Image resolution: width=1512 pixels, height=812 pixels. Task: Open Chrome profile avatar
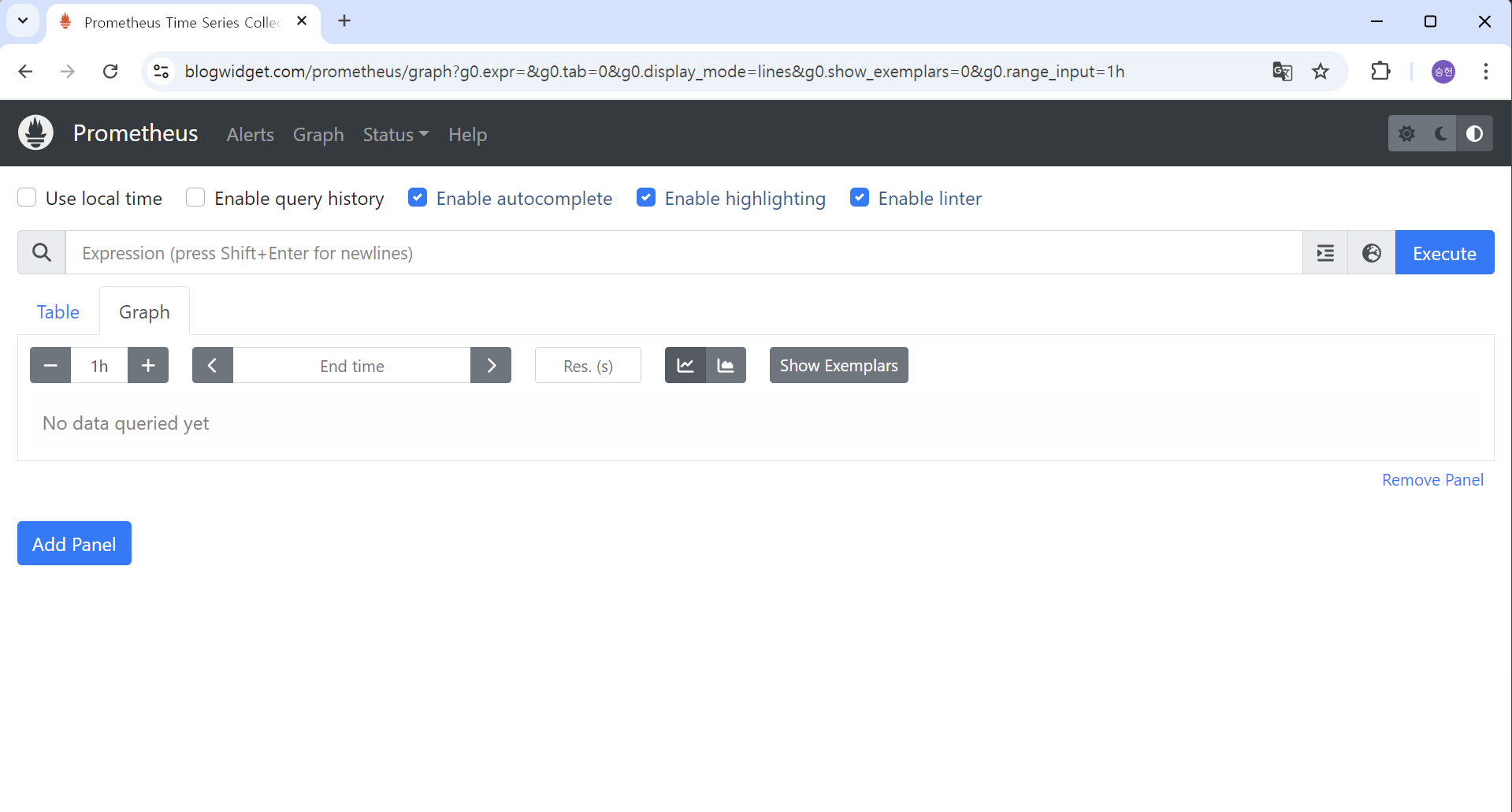(x=1443, y=72)
